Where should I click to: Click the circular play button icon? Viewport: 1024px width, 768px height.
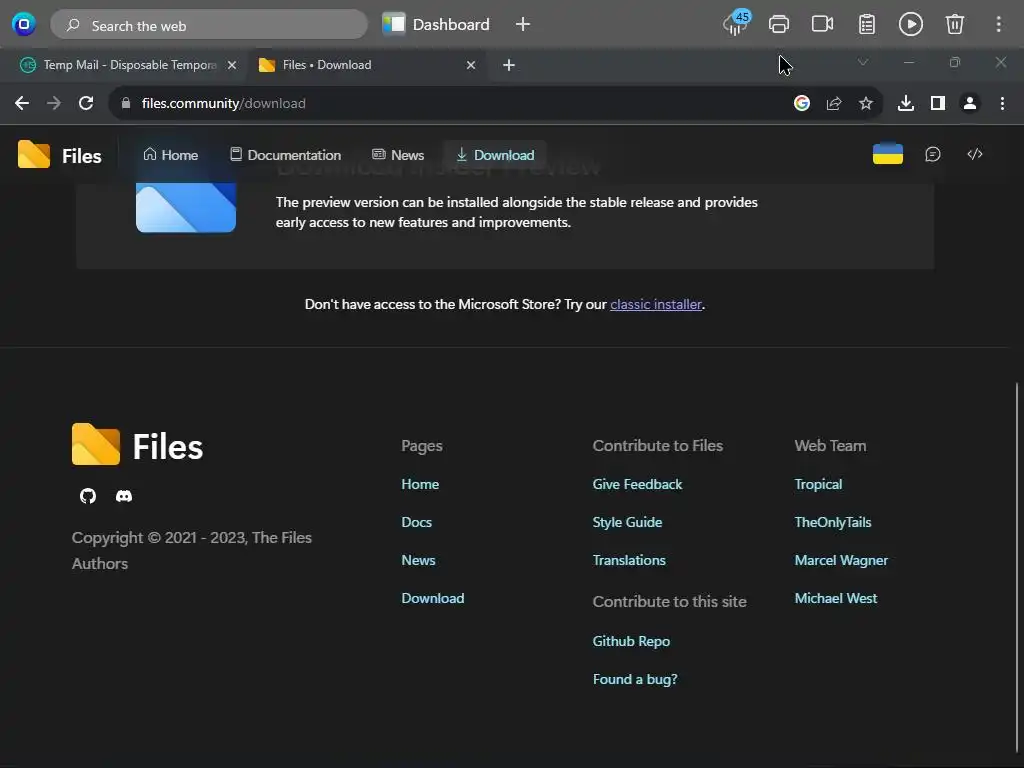click(910, 24)
